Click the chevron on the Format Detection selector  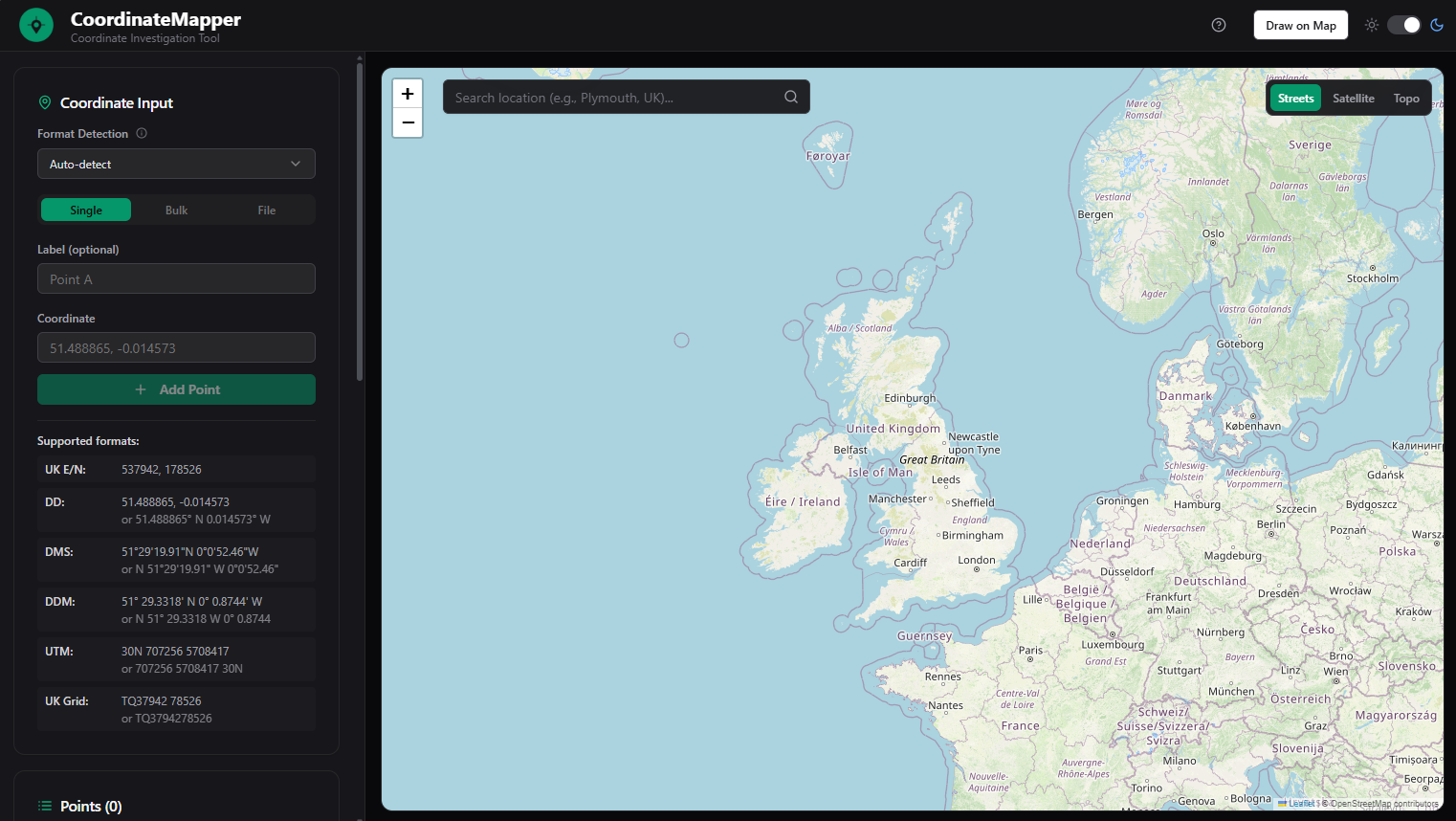click(x=297, y=164)
